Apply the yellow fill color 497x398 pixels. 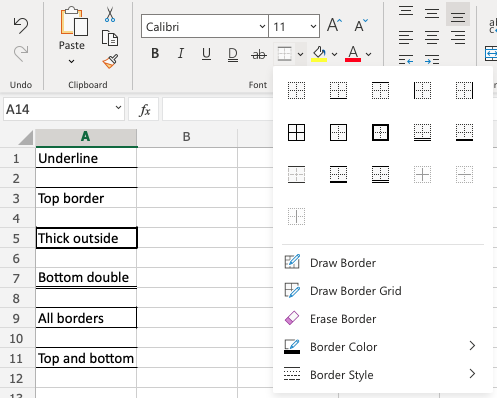pyautogui.click(x=319, y=54)
